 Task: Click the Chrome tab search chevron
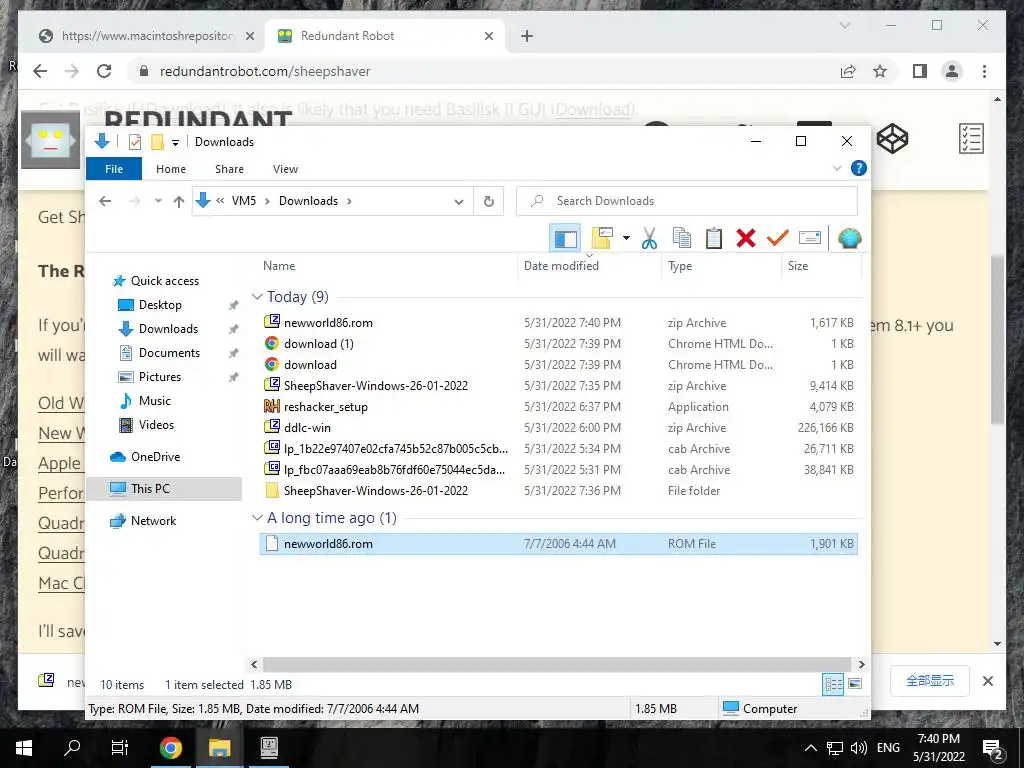[844, 25]
